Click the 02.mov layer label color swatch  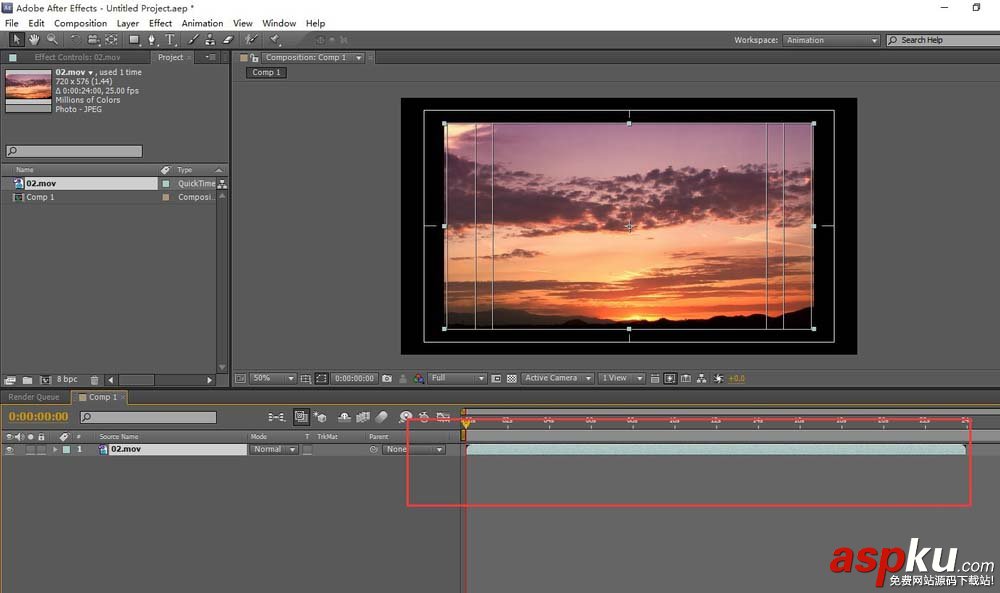click(67, 450)
